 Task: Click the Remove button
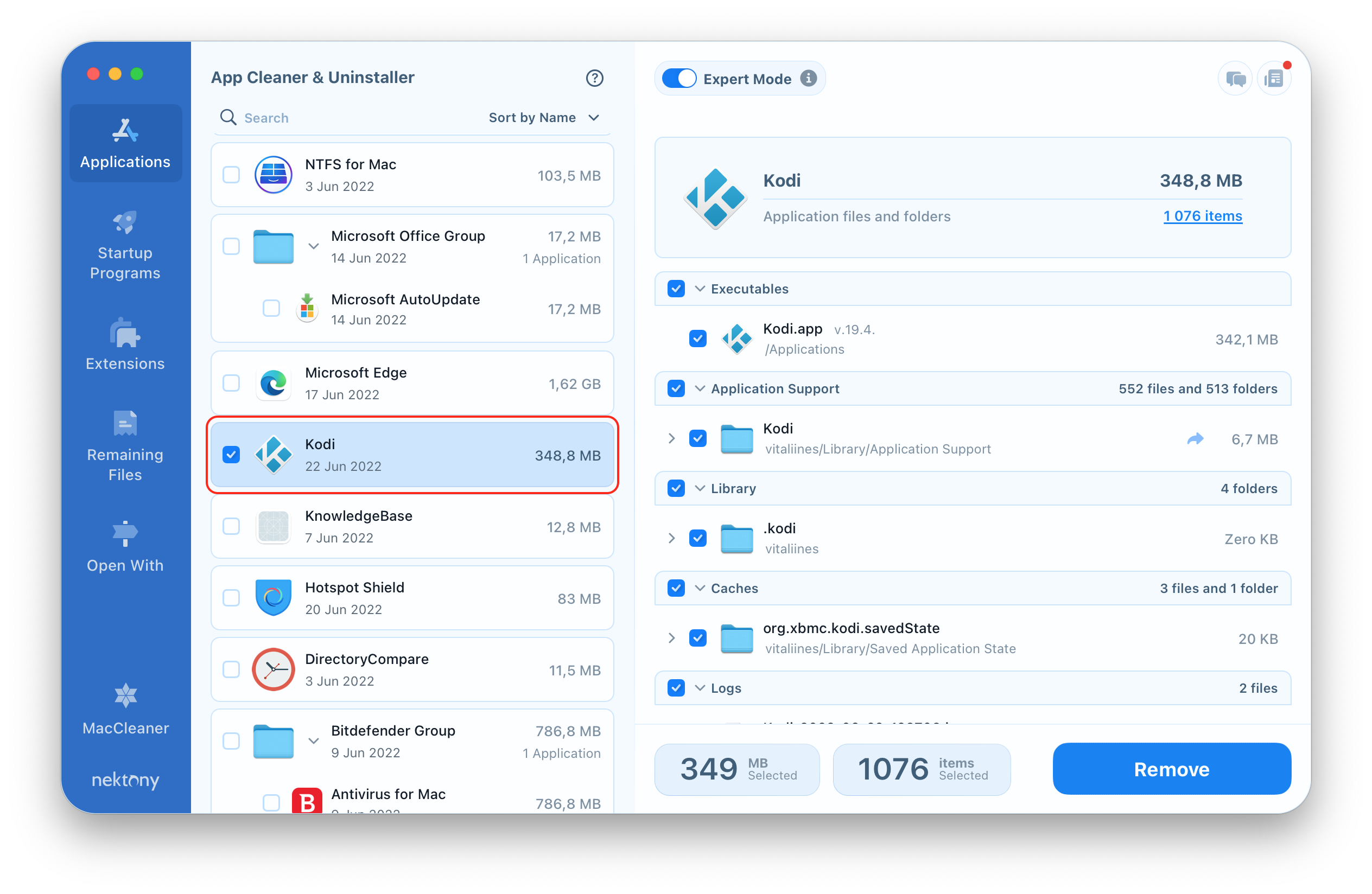[x=1171, y=770]
